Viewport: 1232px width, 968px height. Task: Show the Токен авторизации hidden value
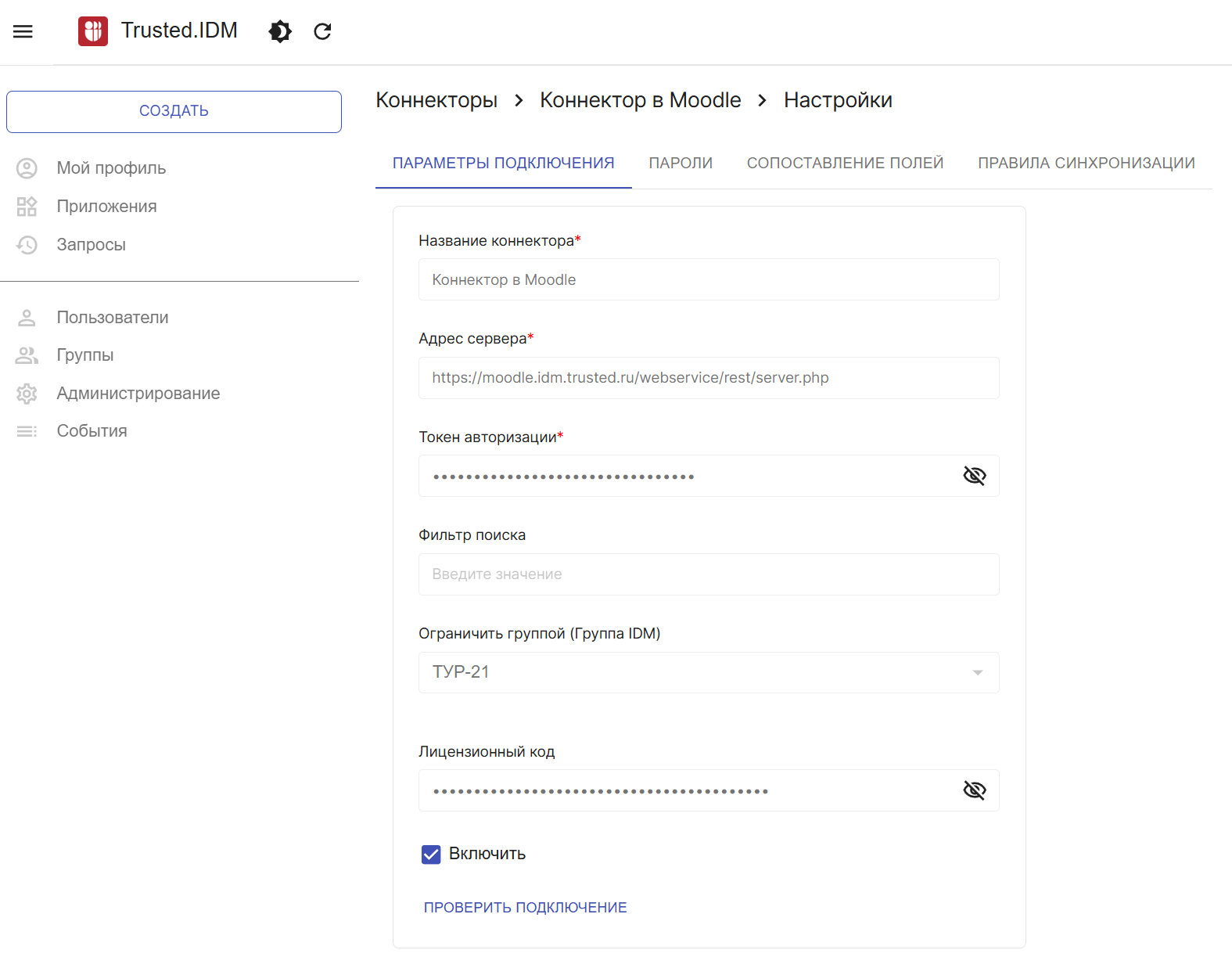point(975,476)
